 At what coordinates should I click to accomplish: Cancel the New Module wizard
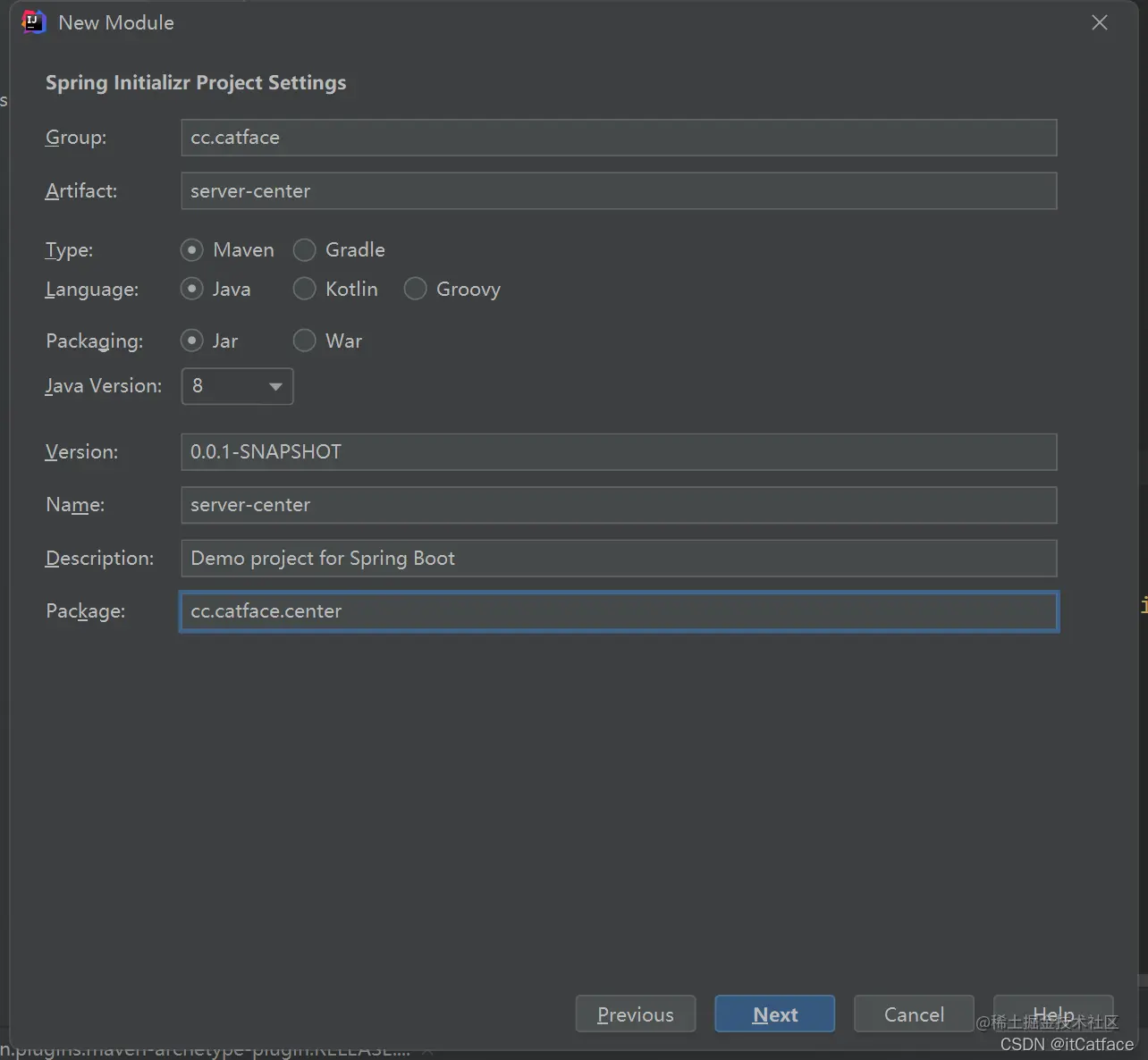click(x=914, y=1014)
